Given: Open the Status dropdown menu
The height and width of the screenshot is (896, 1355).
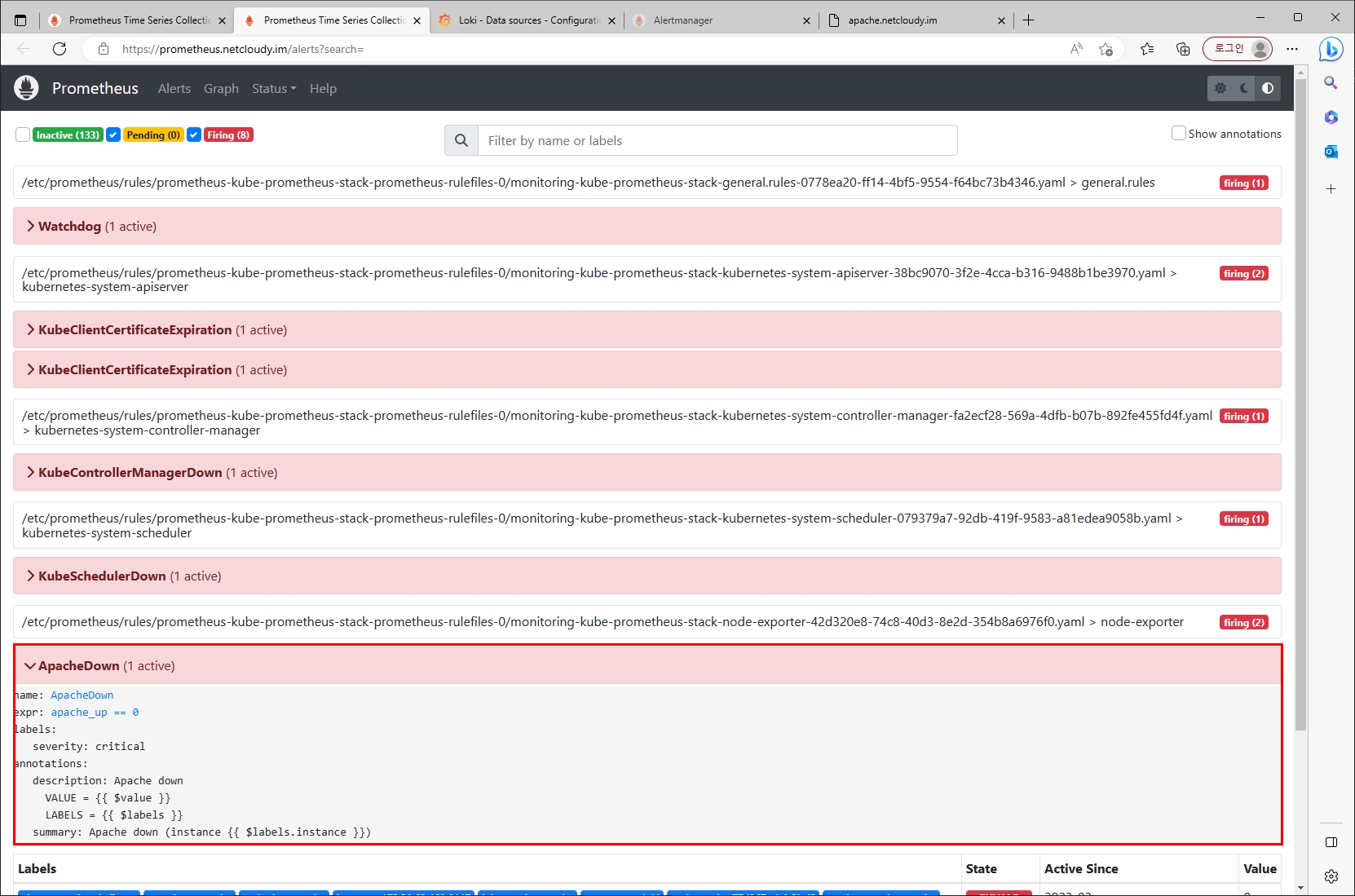Looking at the screenshot, I should coord(274,88).
